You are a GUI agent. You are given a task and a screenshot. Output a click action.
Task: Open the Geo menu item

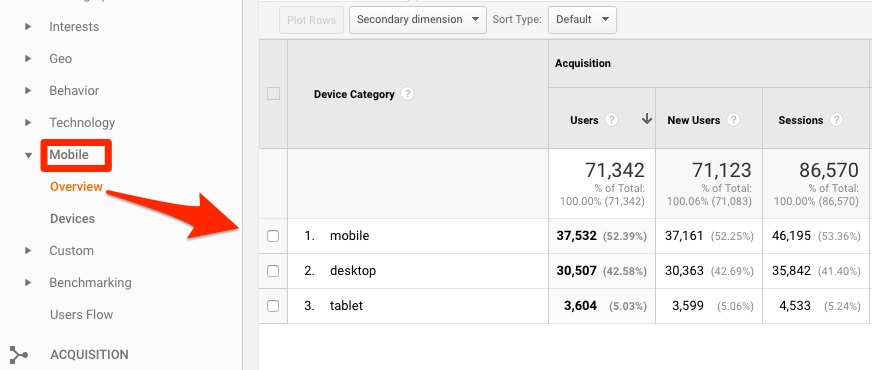click(x=61, y=58)
